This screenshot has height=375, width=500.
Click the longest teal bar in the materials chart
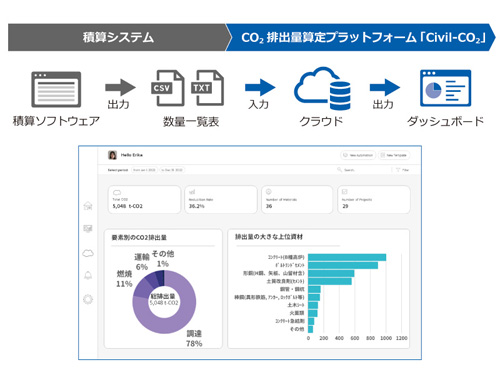click(x=347, y=257)
